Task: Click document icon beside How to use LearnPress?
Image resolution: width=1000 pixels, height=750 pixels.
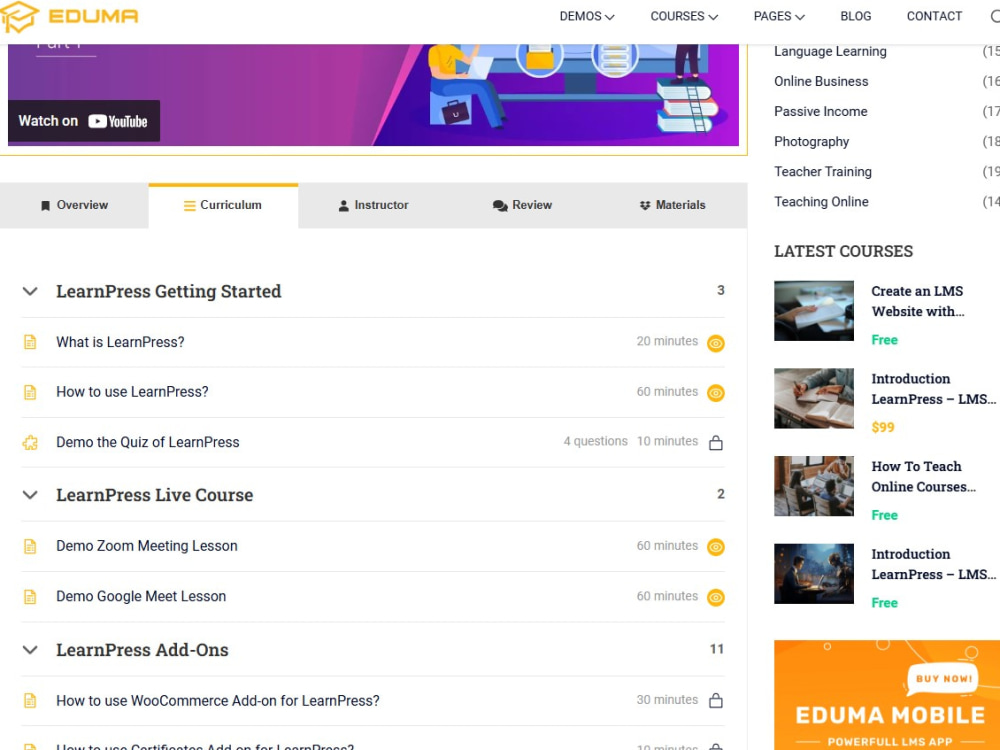Action: pyautogui.click(x=30, y=392)
